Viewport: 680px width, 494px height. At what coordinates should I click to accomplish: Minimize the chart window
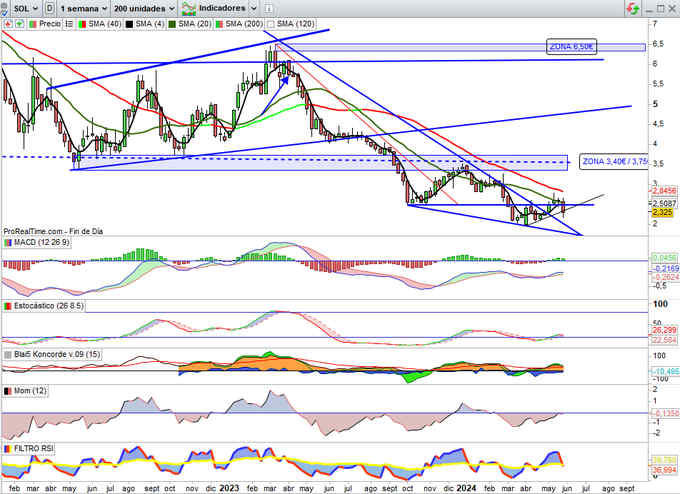pos(649,9)
